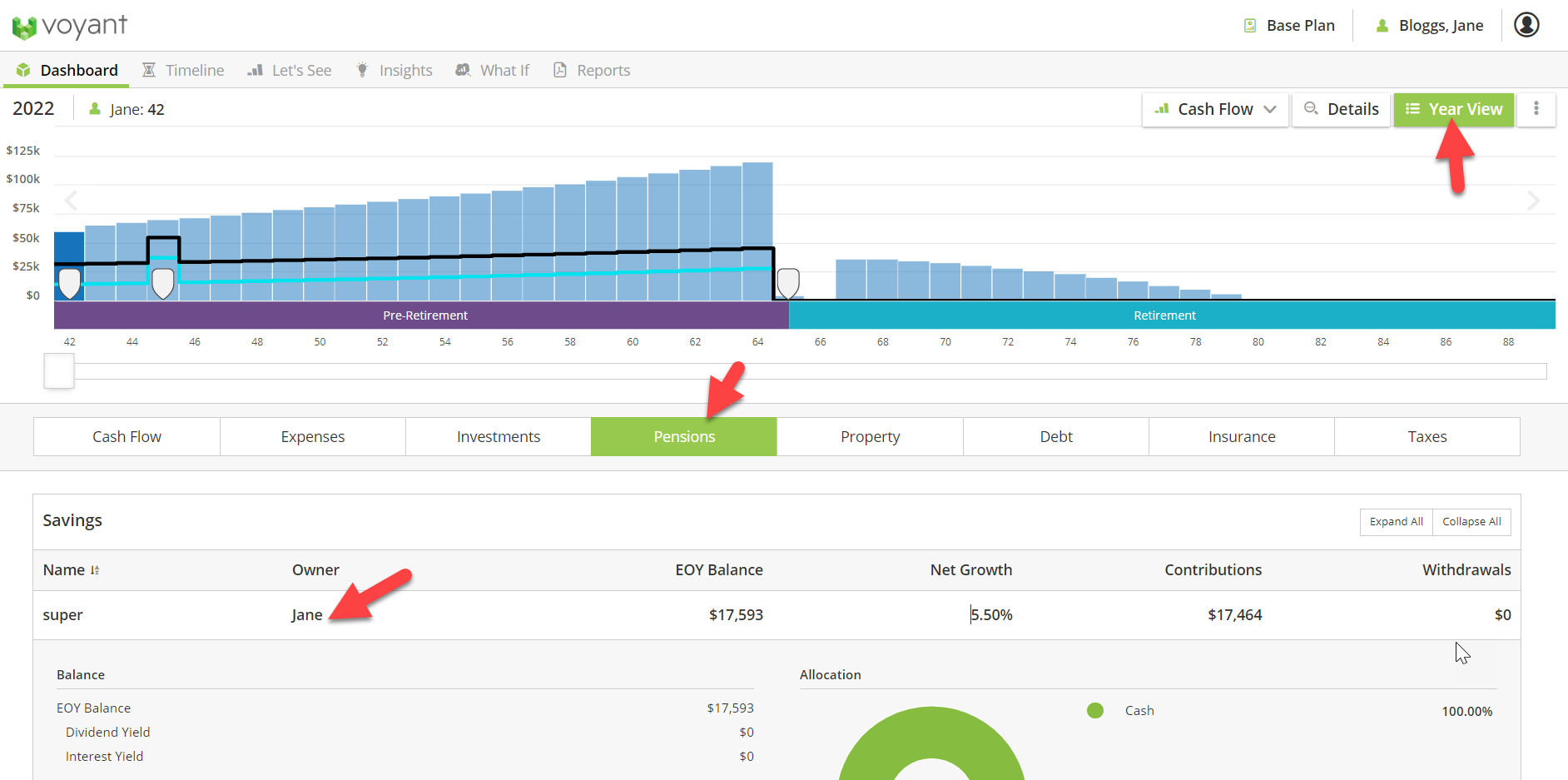The image size is (1568, 780).
Task: Select the event marker at age 42
Action: 70,284
